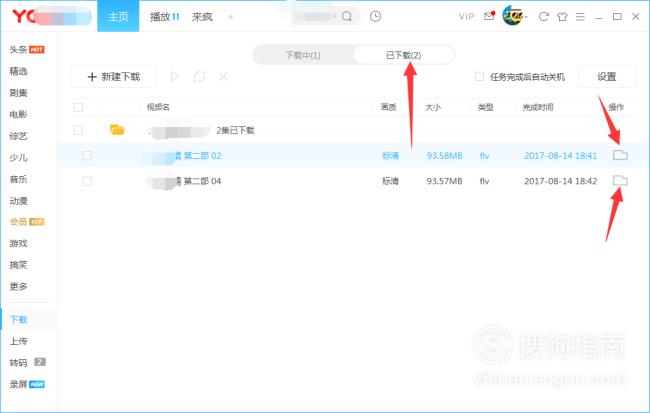Click the 类型 column header
Screen dimensions: 650x413
click(x=485, y=107)
